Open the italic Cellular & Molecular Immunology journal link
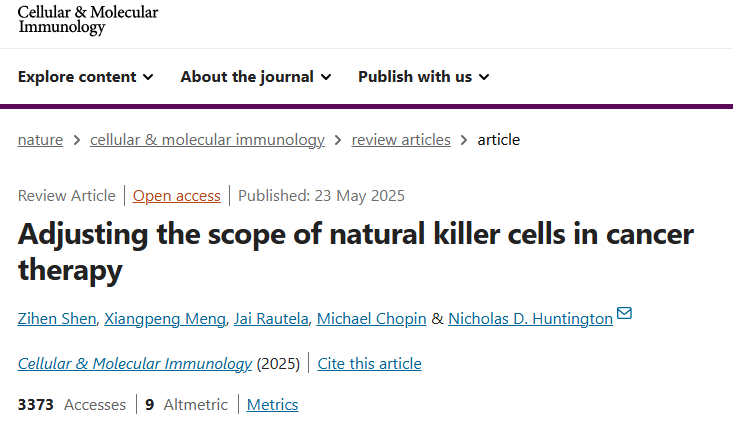The width and height of the screenshot is (733, 427). [135, 364]
